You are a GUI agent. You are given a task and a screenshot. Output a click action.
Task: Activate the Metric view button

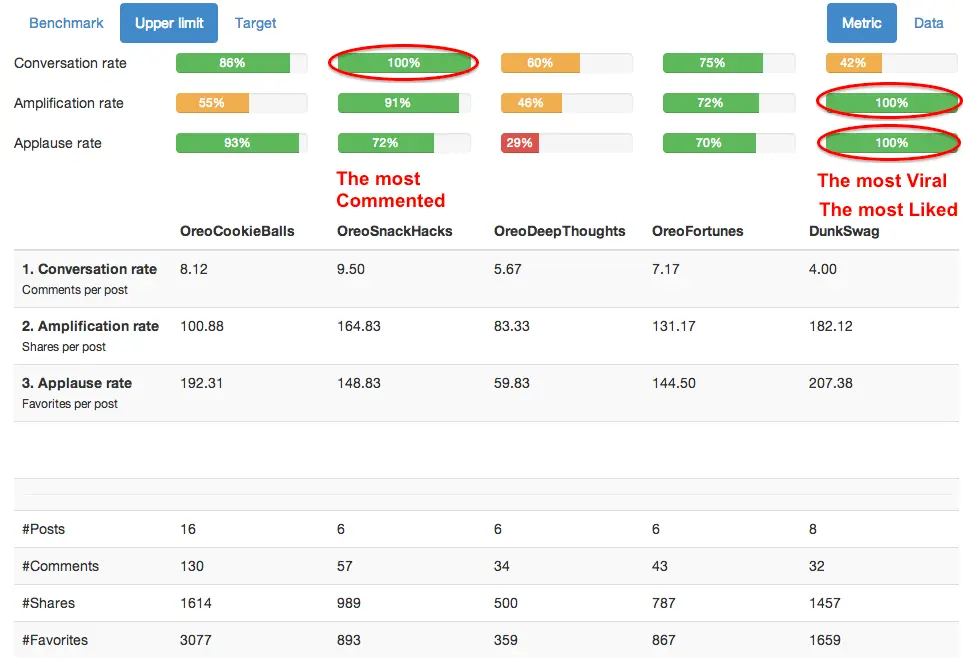point(861,23)
